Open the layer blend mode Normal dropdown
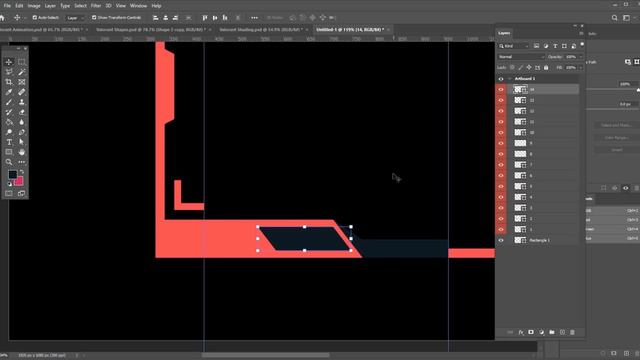640x360 pixels. pyautogui.click(x=521, y=57)
